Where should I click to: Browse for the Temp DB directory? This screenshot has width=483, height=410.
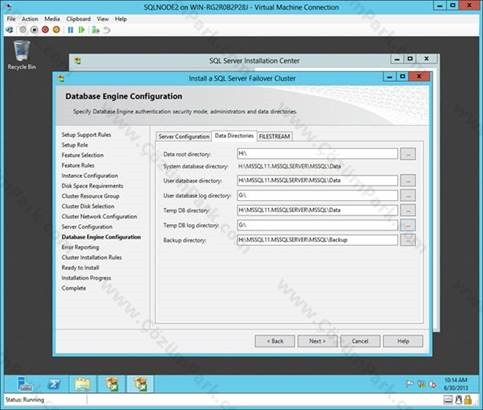click(408, 210)
